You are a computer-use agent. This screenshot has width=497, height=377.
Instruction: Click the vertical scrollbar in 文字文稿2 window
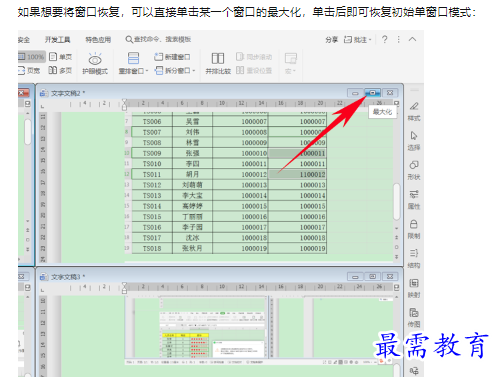(396, 201)
